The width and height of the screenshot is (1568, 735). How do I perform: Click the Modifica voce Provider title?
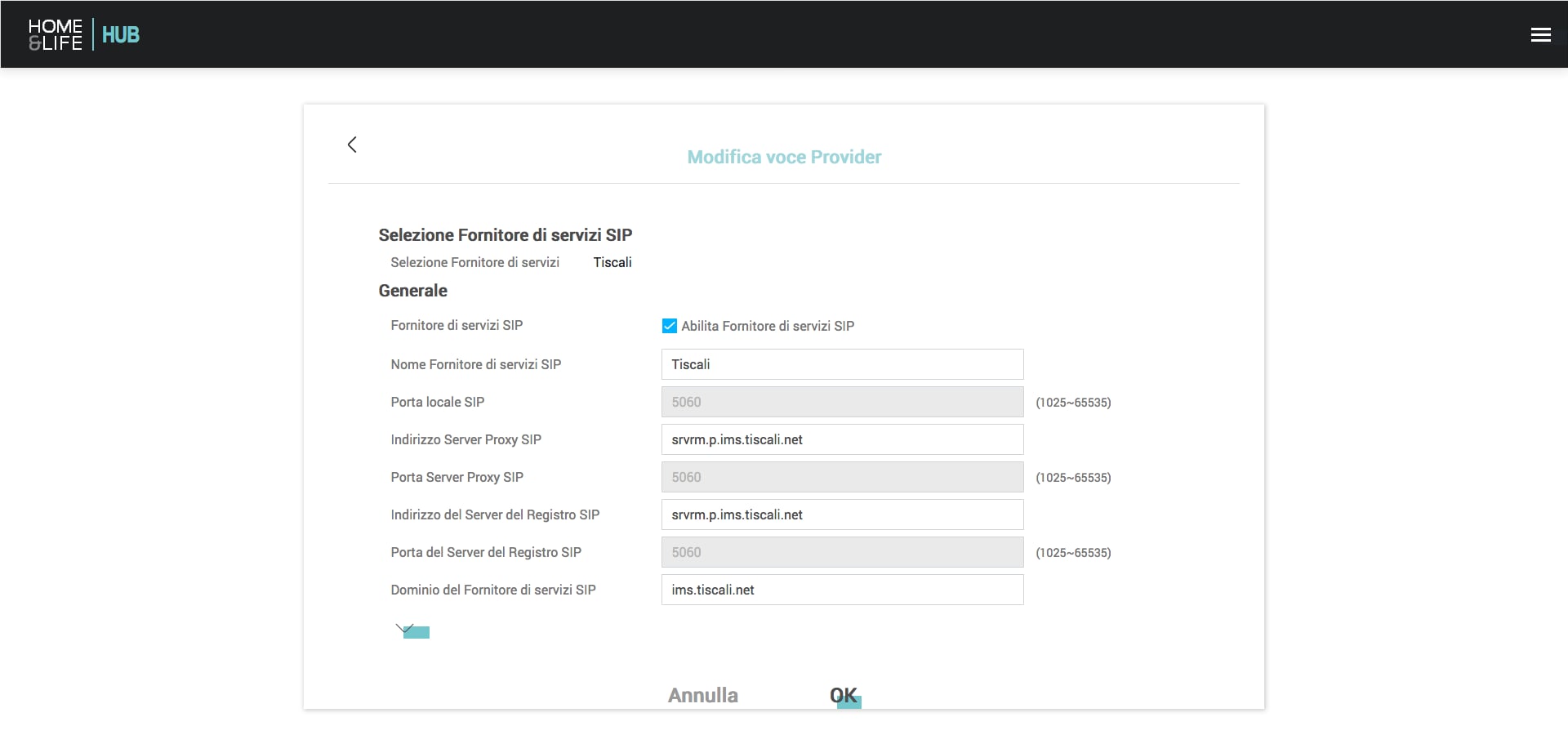pos(784,157)
